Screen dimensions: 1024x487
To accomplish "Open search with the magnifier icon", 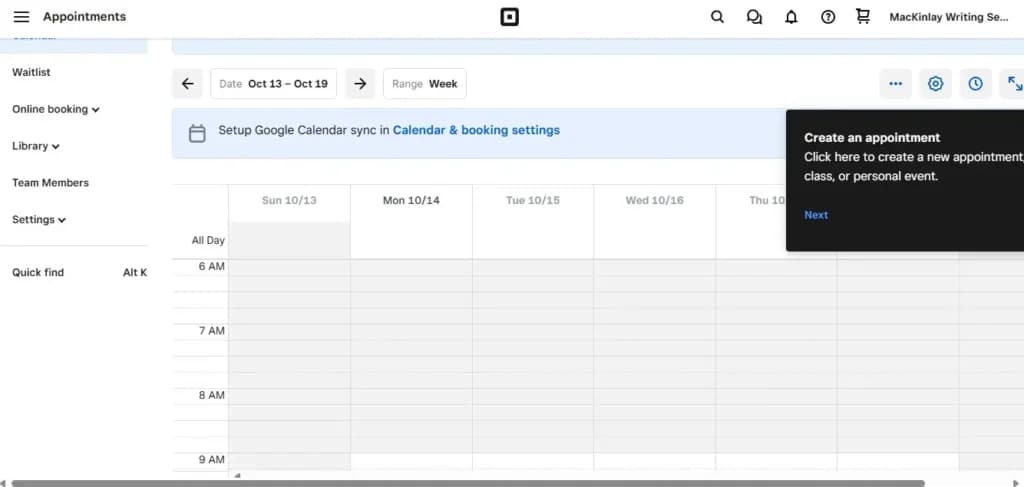I will click(717, 18).
